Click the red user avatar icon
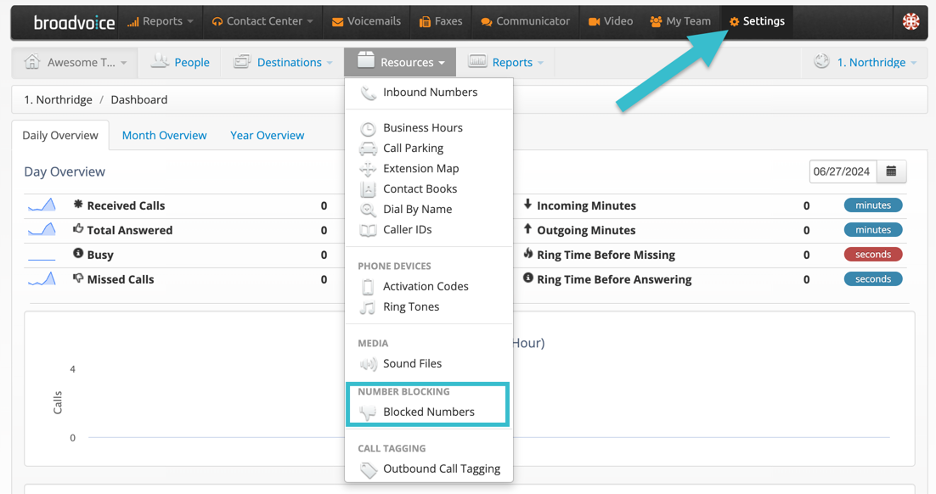This screenshot has height=494, width=936. (910, 21)
